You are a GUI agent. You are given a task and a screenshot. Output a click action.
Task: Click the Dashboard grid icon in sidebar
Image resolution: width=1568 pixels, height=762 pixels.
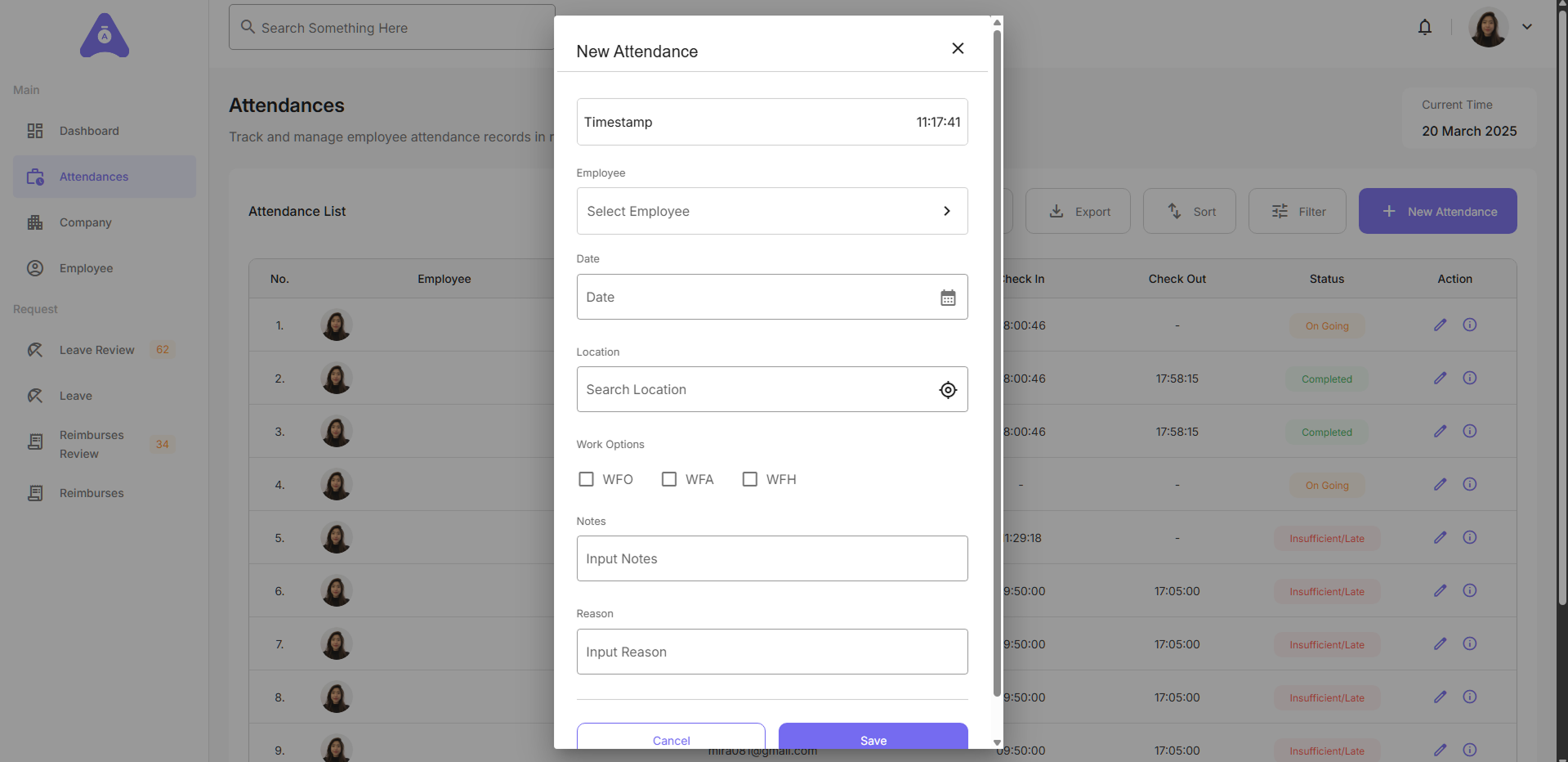(35, 131)
